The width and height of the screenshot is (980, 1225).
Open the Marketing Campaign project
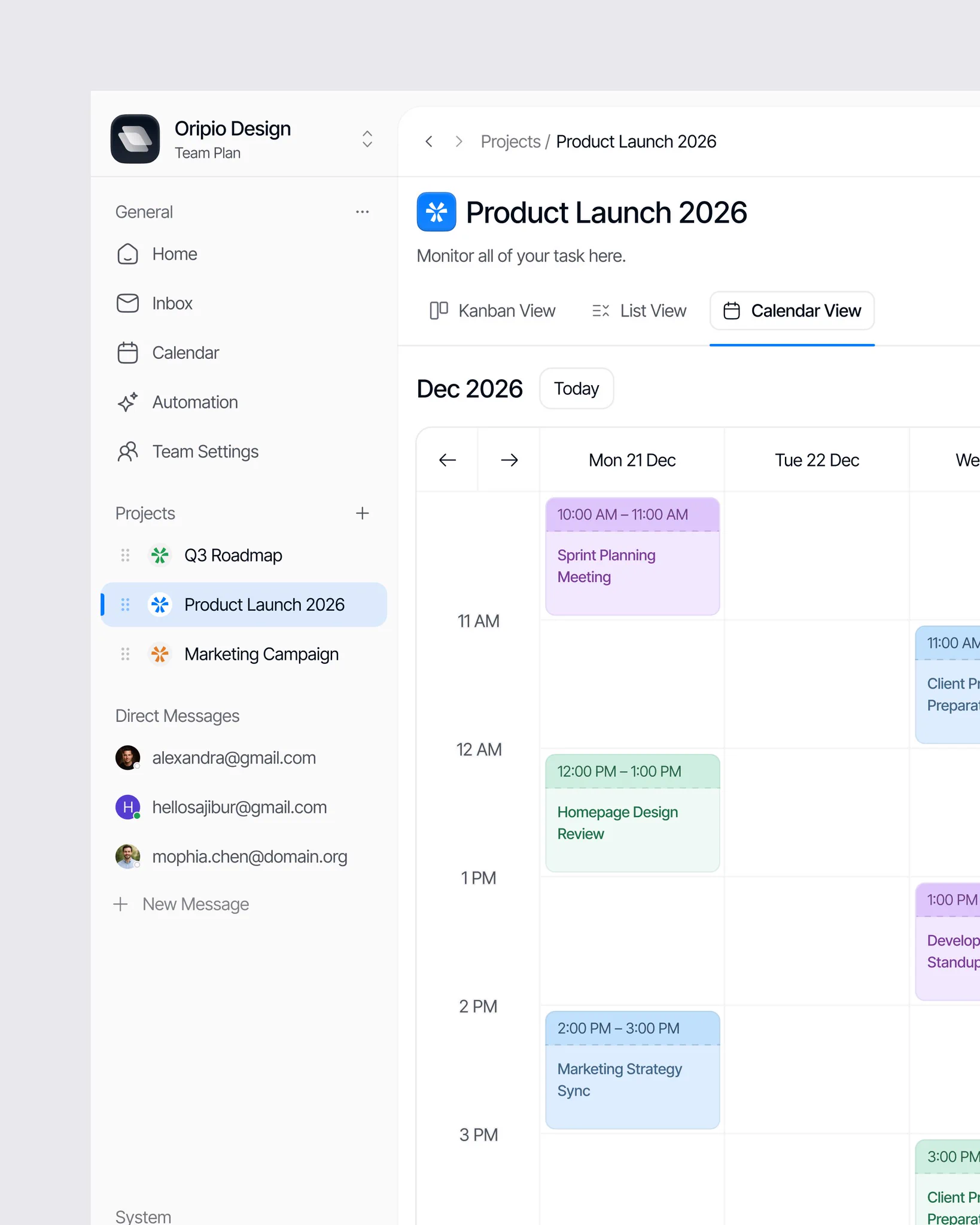(244, 654)
